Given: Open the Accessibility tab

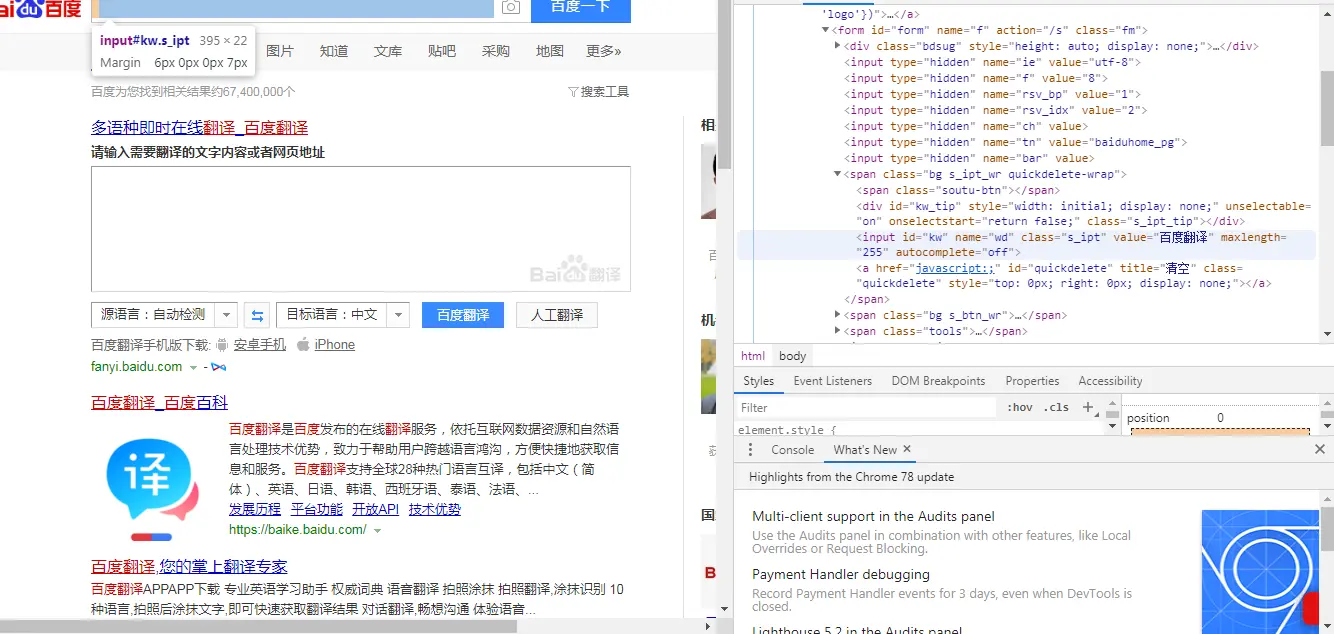Looking at the screenshot, I should [x=1110, y=381].
